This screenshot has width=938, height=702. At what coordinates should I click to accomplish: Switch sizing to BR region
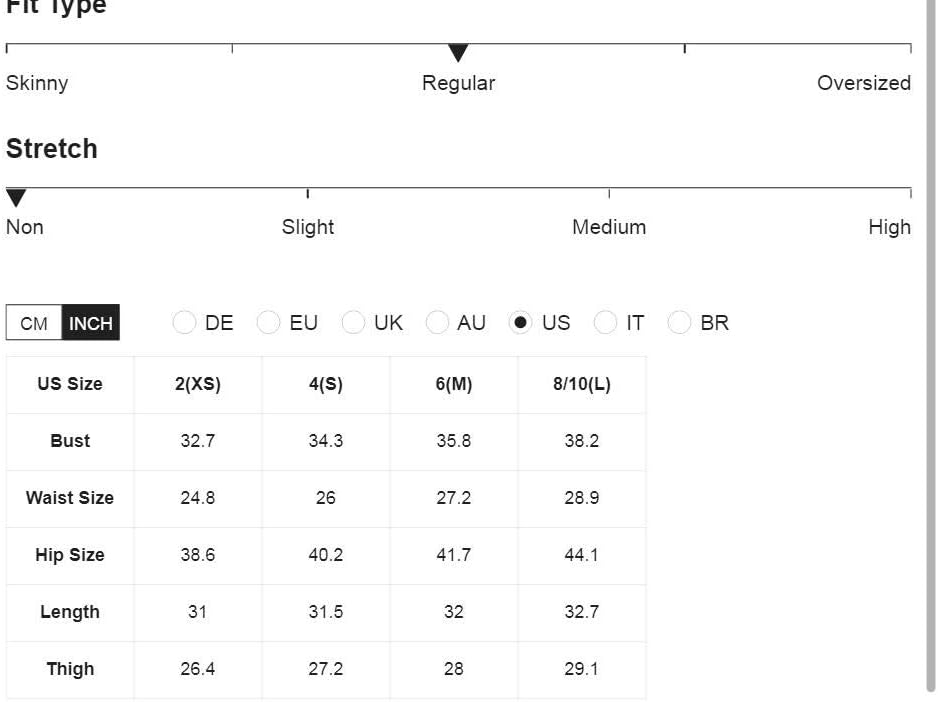coord(679,323)
